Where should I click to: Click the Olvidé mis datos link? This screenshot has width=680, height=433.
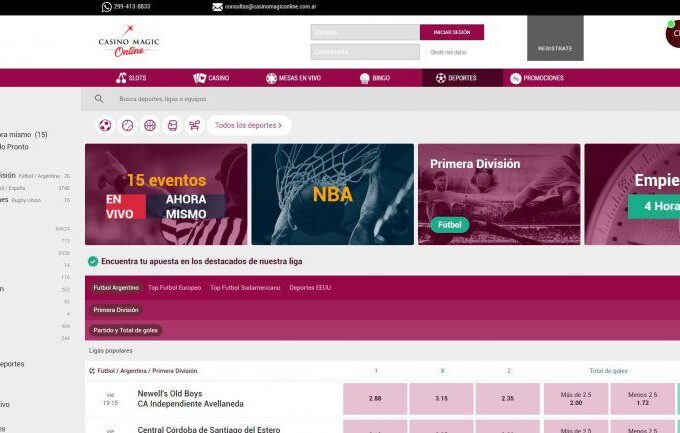click(448, 52)
